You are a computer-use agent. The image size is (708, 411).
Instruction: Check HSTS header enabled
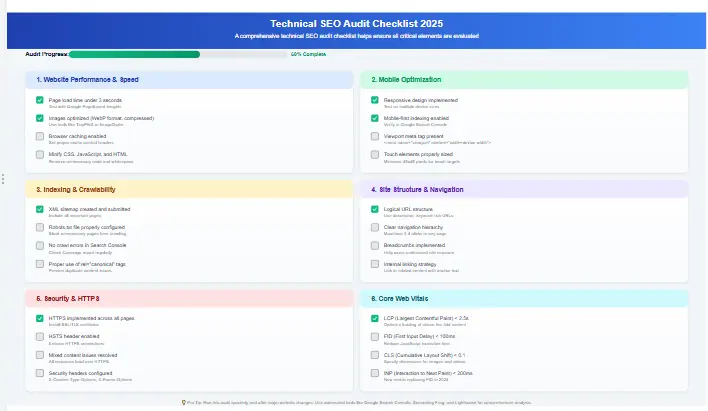point(40,336)
